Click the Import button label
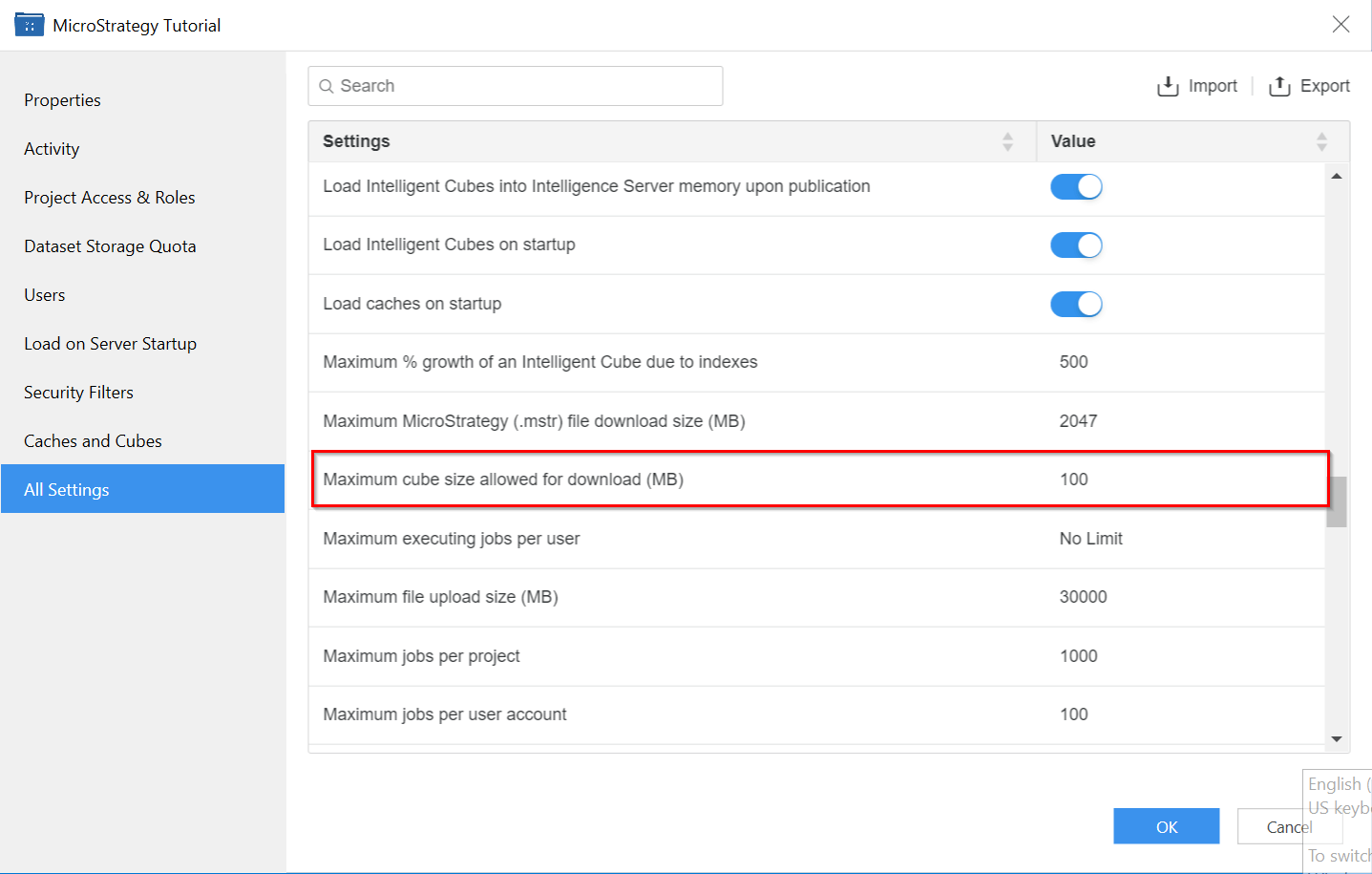 1213,86
